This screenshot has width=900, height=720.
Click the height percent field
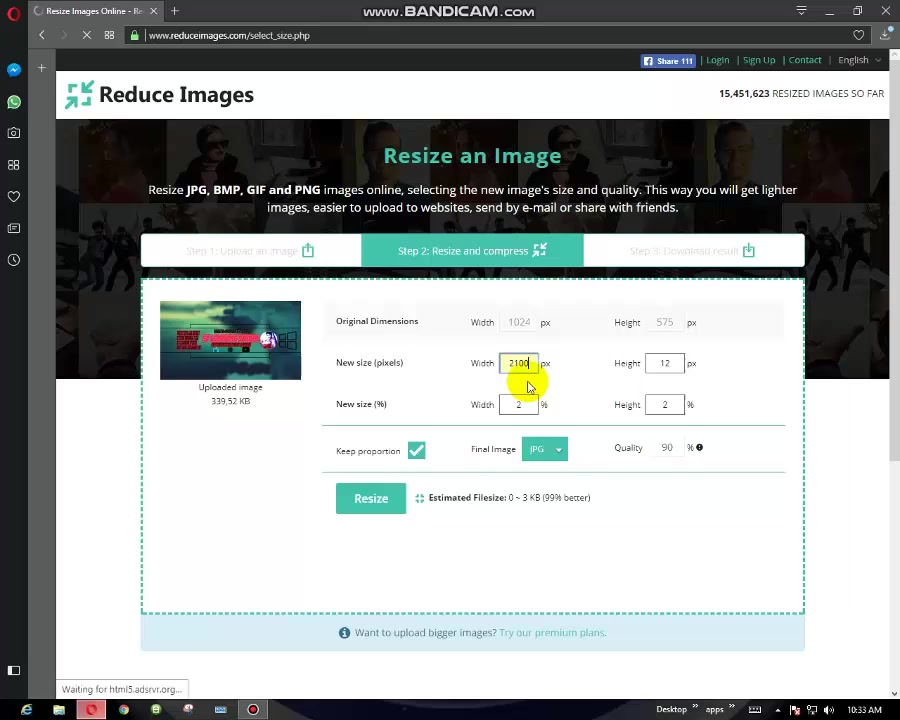[665, 404]
